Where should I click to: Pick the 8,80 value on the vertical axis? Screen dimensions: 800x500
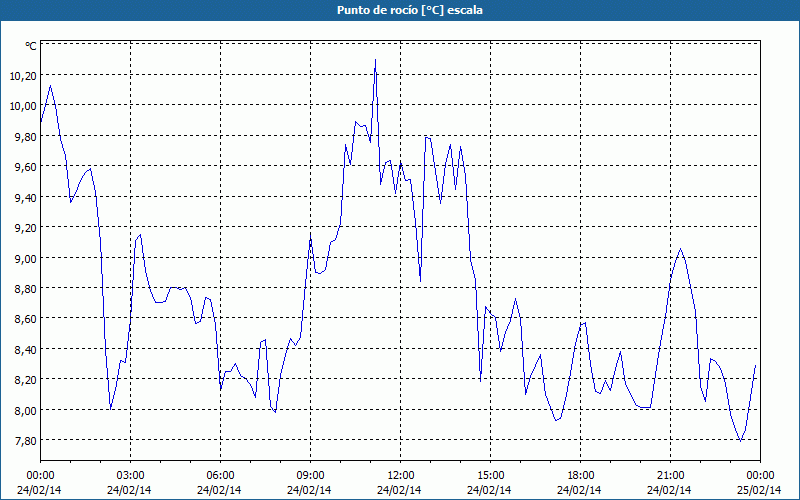click(x=26, y=288)
